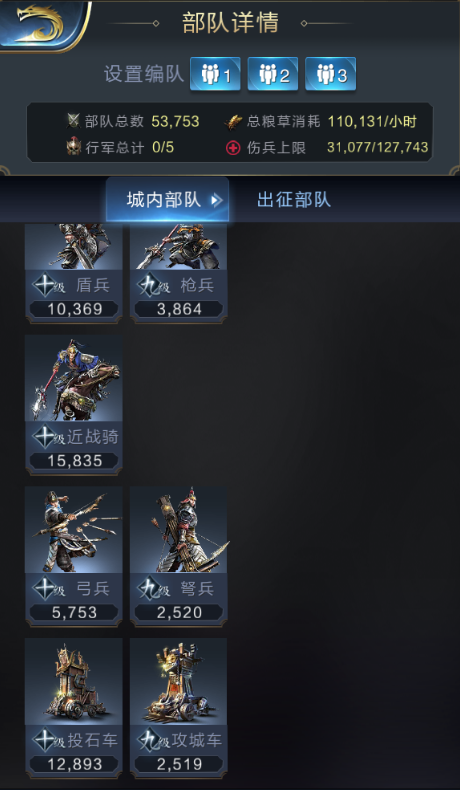Image resolution: width=460 pixels, height=790 pixels.
Task: Select formation group 1 button
Action: click(215, 74)
